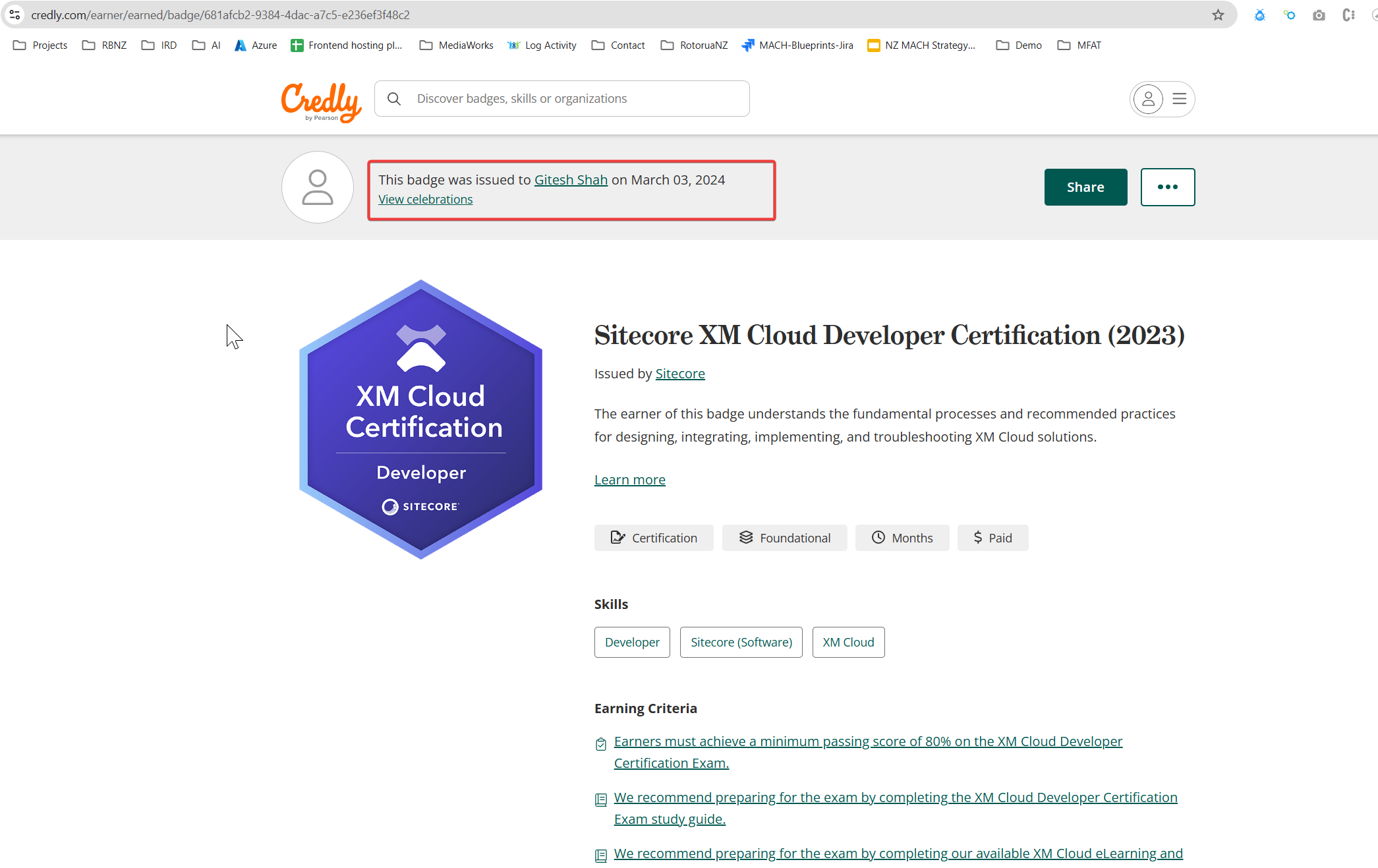Click the earner profile placeholder avatar
This screenshot has width=1378, height=868.
(x=318, y=187)
